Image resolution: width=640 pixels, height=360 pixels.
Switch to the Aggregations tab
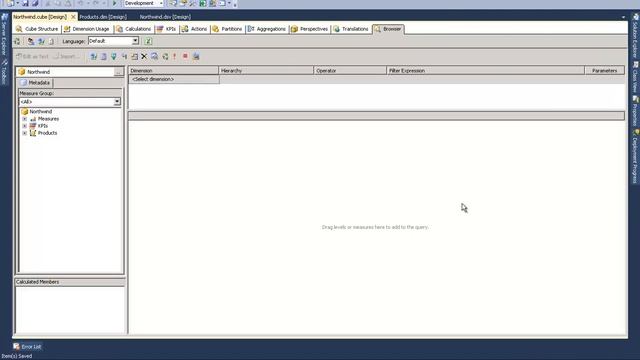(x=267, y=29)
